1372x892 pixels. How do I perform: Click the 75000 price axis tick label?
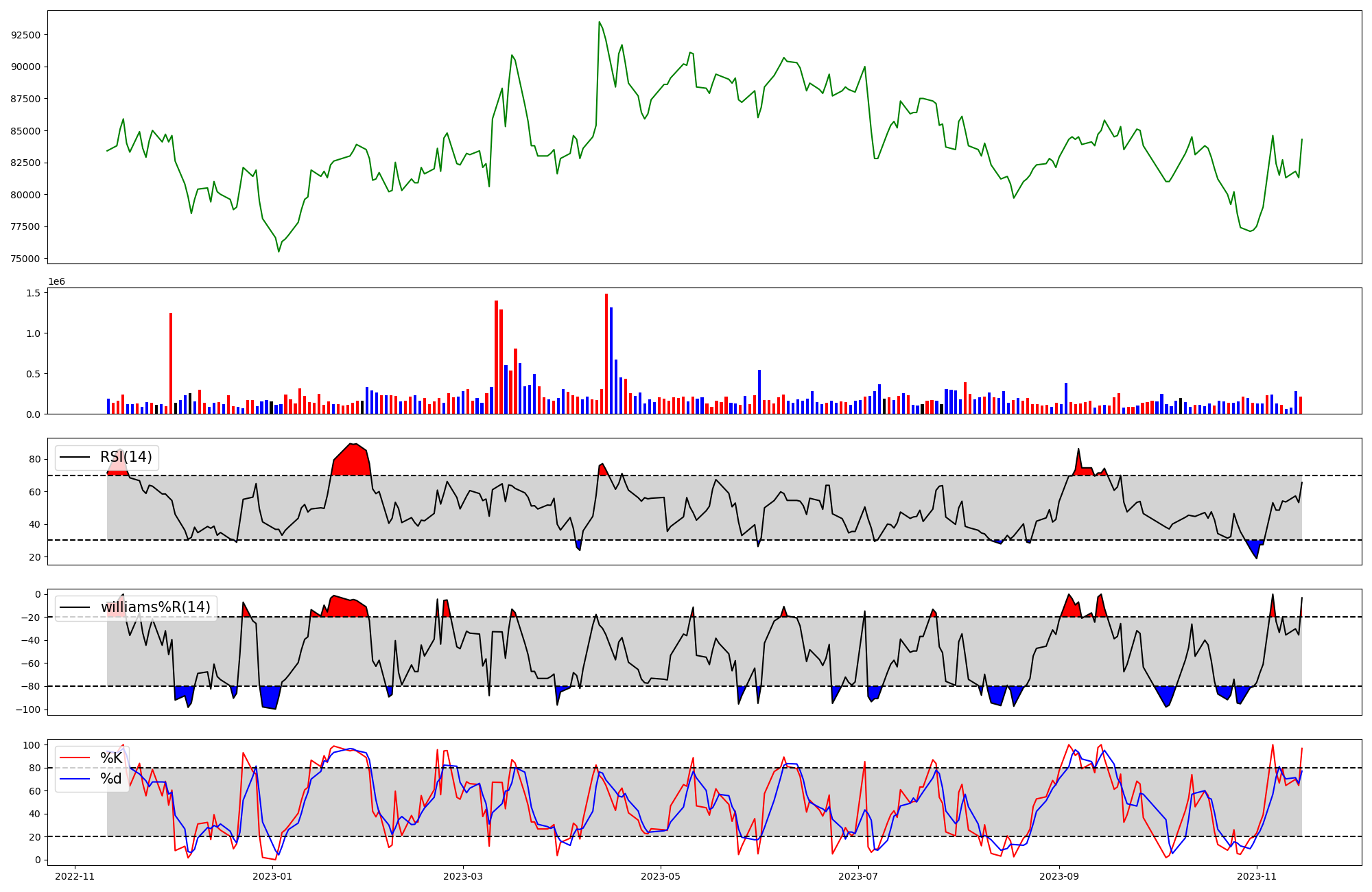tap(26, 259)
